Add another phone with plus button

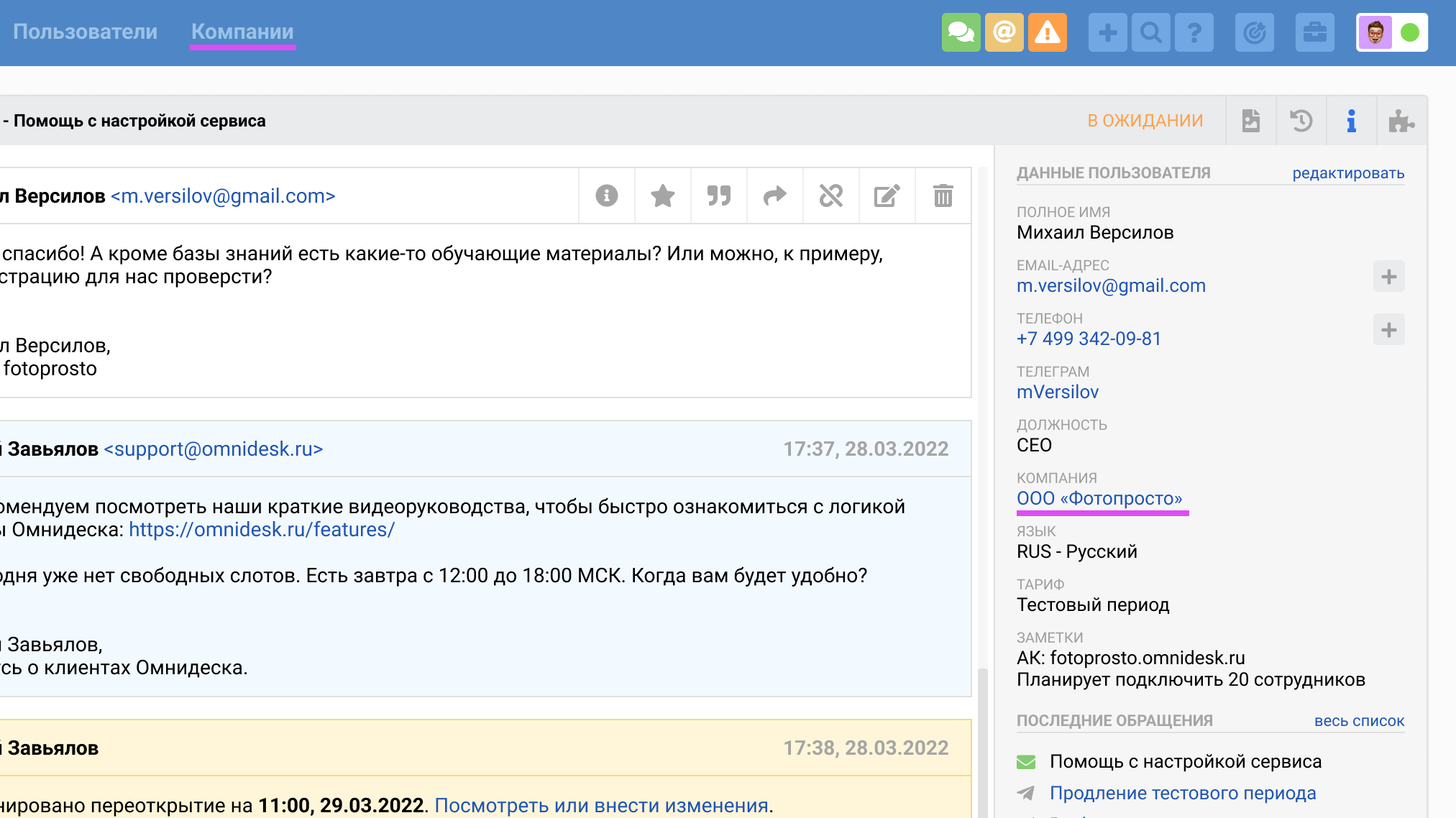(1388, 330)
